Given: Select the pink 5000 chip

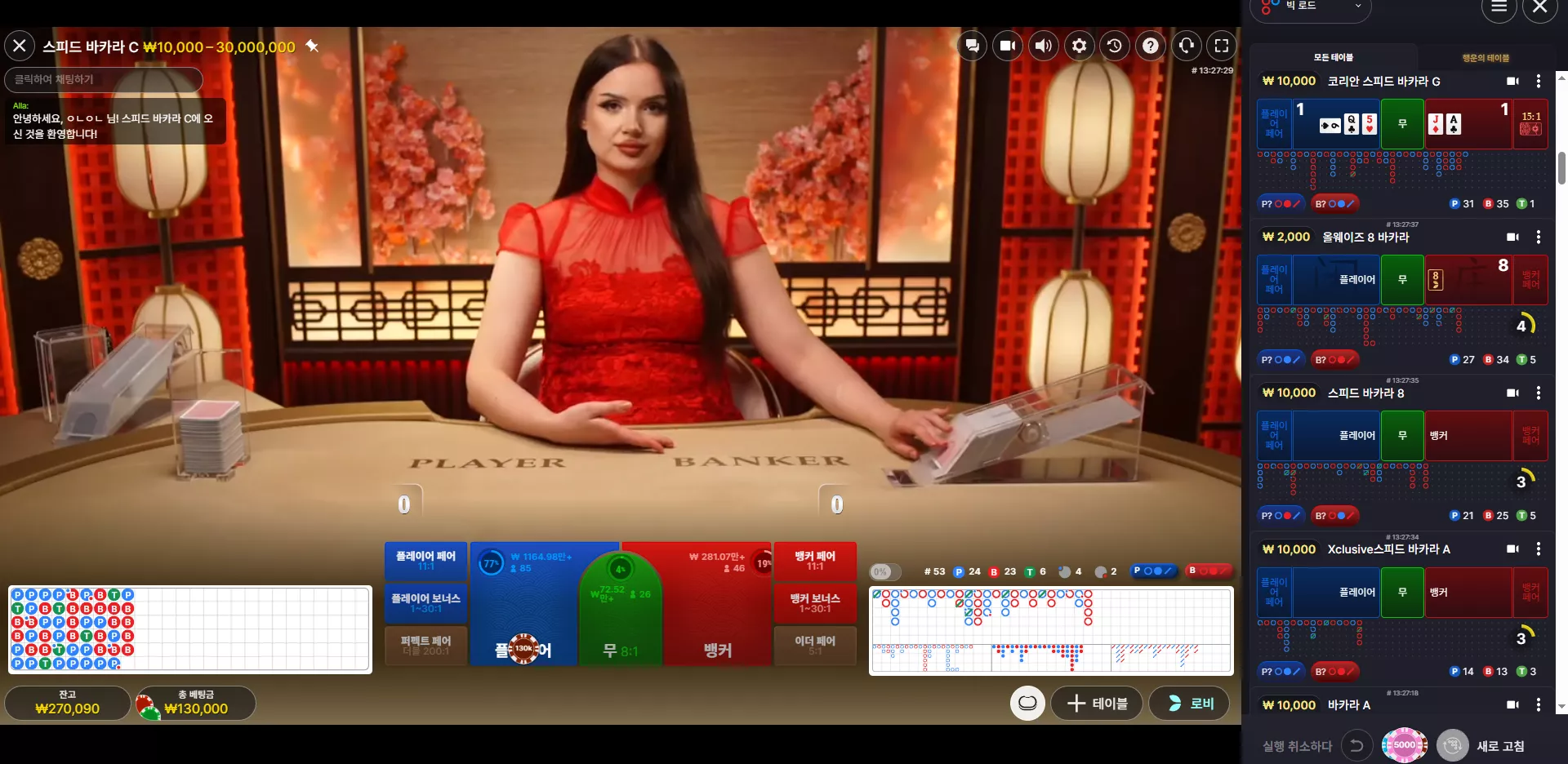Looking at the screenshot, I should (1405, 744).
